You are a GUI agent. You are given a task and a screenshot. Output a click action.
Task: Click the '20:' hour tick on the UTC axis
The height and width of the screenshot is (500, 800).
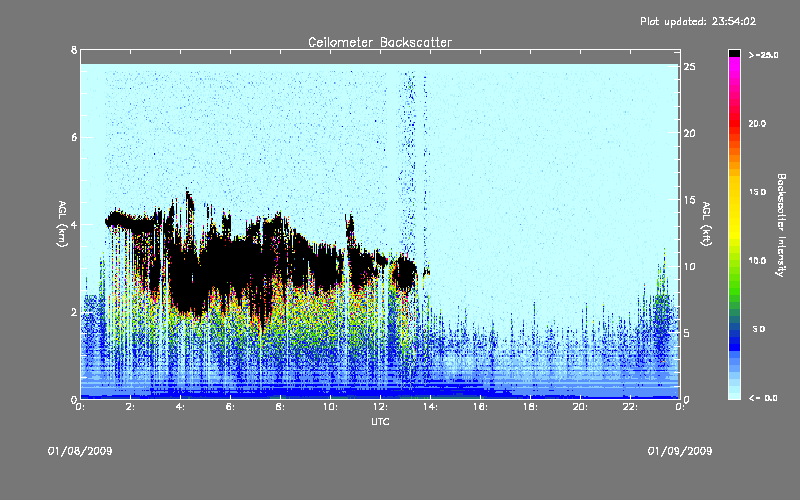point(580,407)
